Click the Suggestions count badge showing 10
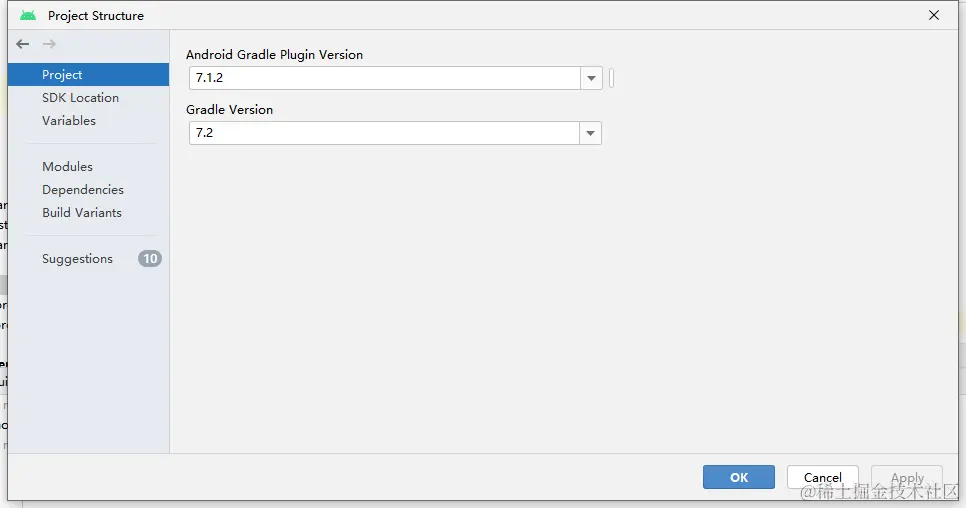 149,259
